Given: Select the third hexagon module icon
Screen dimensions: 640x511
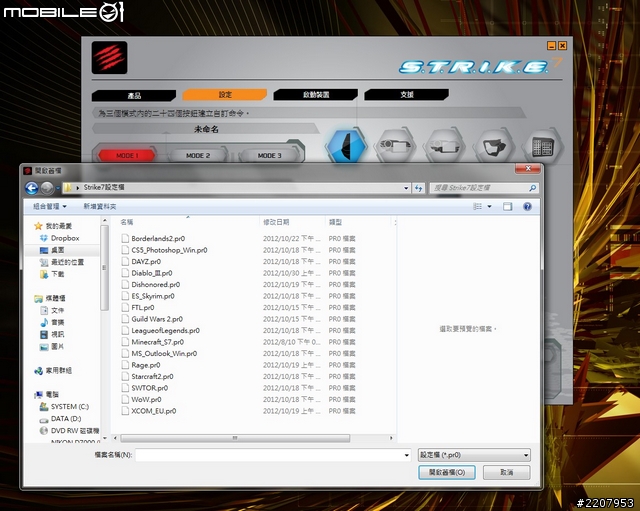Looking at the screenshot, I should click(444, 146).
